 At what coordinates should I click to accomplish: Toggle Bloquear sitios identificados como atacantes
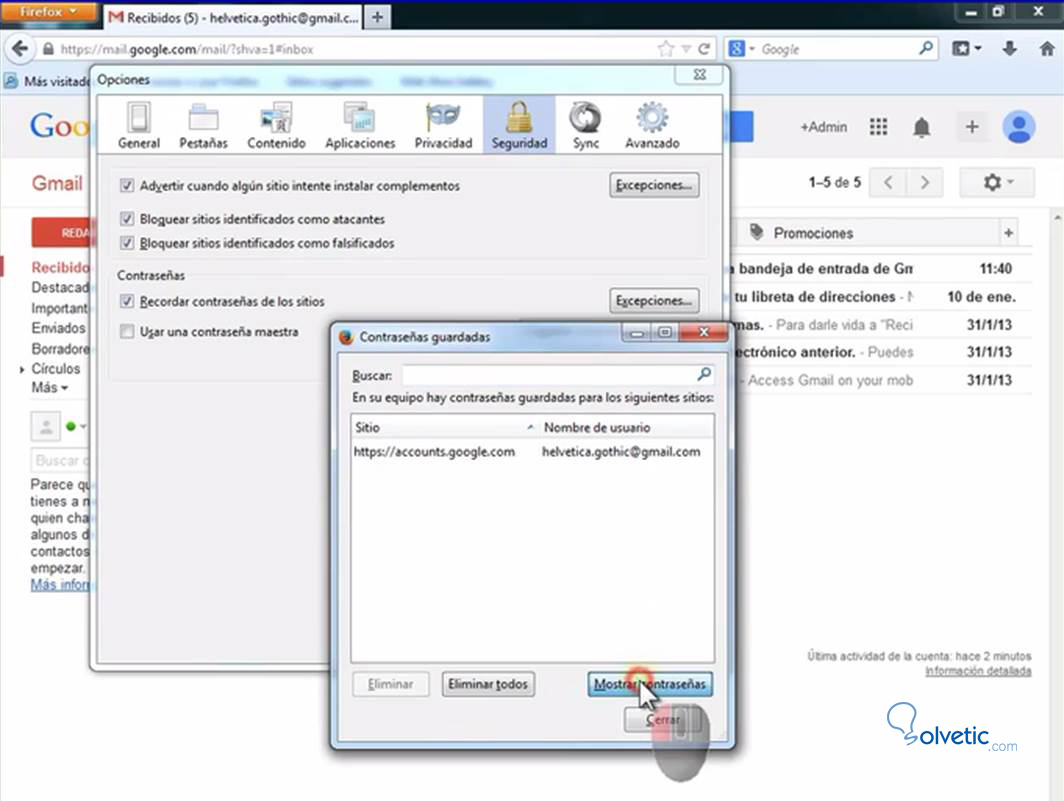pos(127,219)
